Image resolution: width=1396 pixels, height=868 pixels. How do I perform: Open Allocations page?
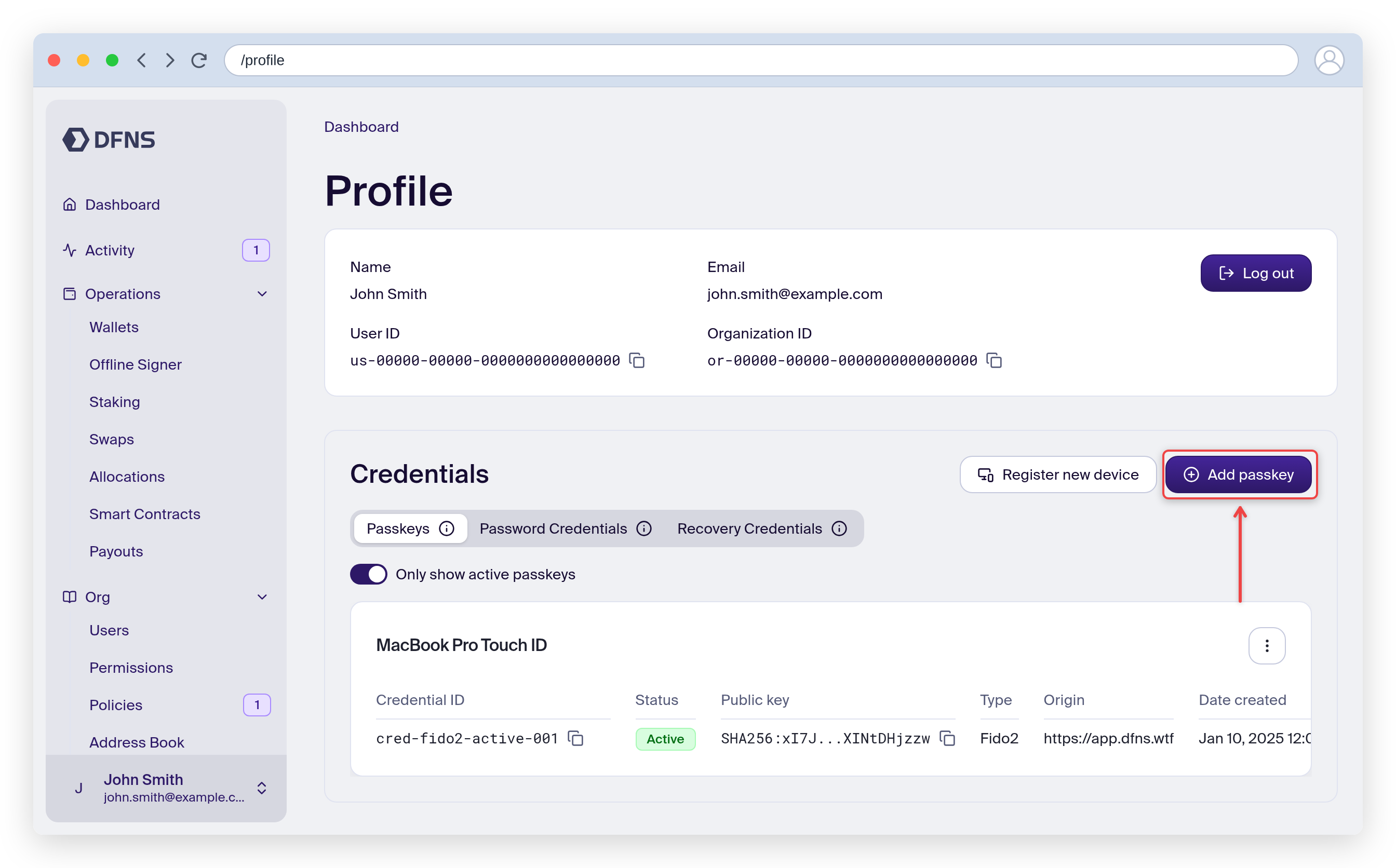pyautogui.click(x=127, y=477)
